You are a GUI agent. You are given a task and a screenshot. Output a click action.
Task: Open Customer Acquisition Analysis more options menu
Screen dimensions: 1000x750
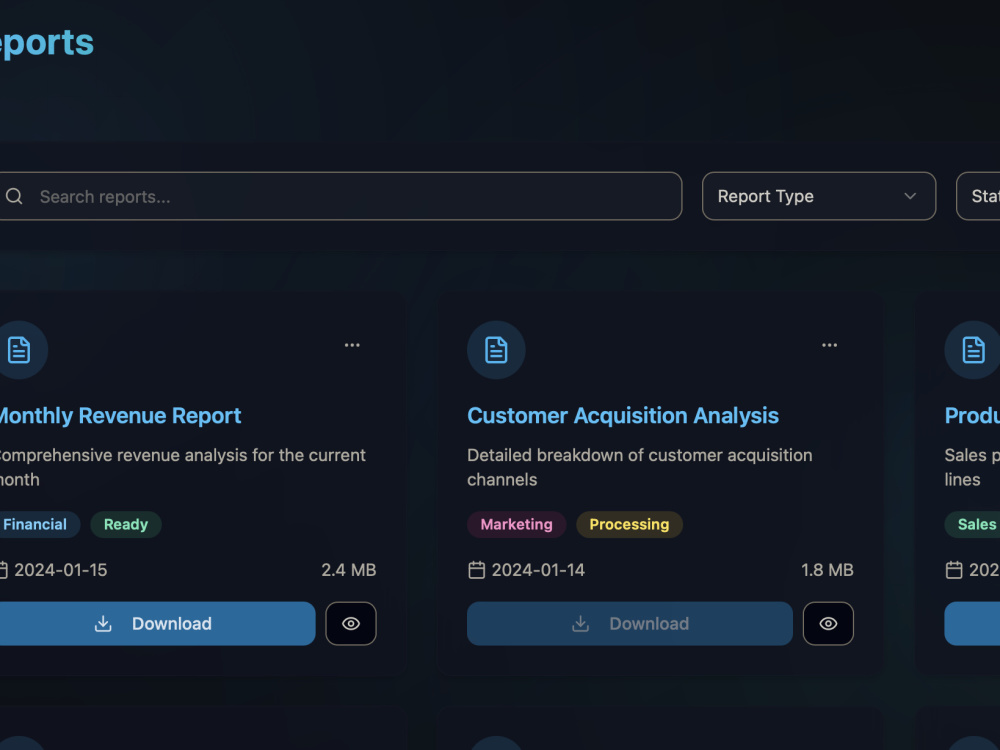point(829,345)
